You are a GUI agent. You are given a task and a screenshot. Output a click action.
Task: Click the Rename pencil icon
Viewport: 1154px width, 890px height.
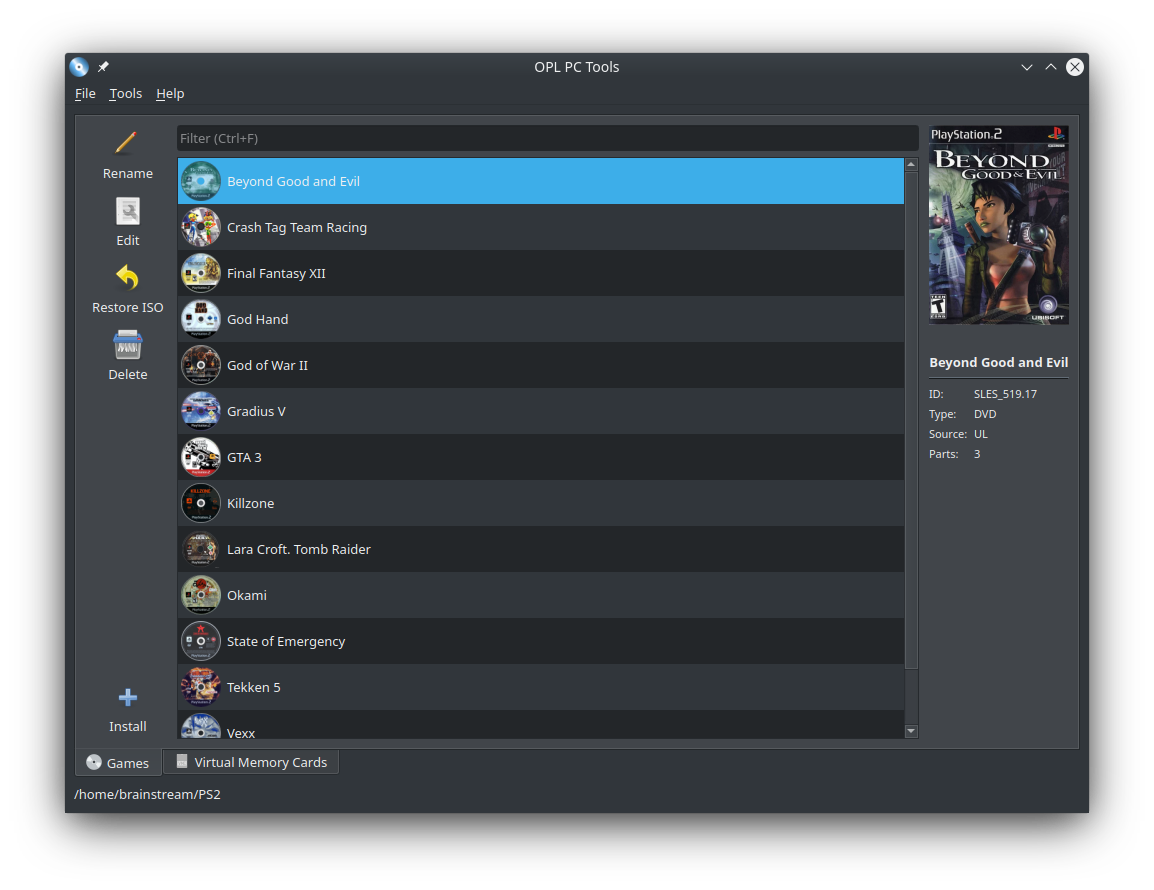[127, 143]
